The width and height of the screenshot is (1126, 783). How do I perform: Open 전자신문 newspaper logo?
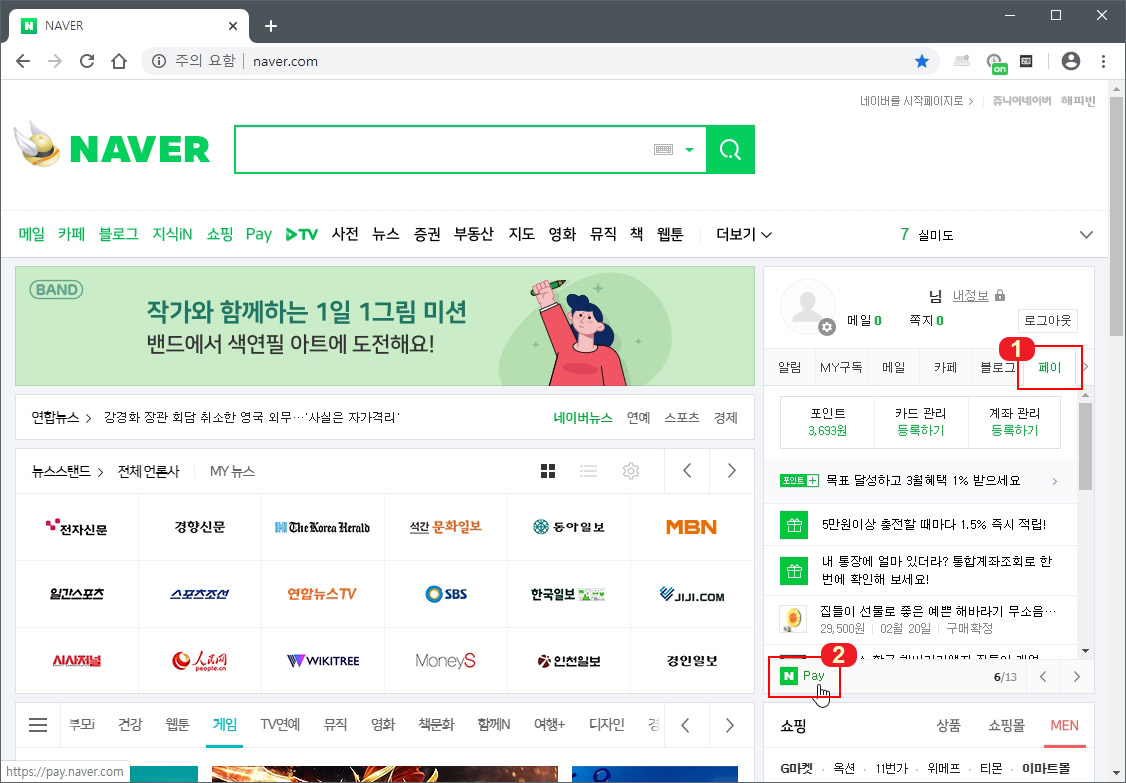coord(77,528)
